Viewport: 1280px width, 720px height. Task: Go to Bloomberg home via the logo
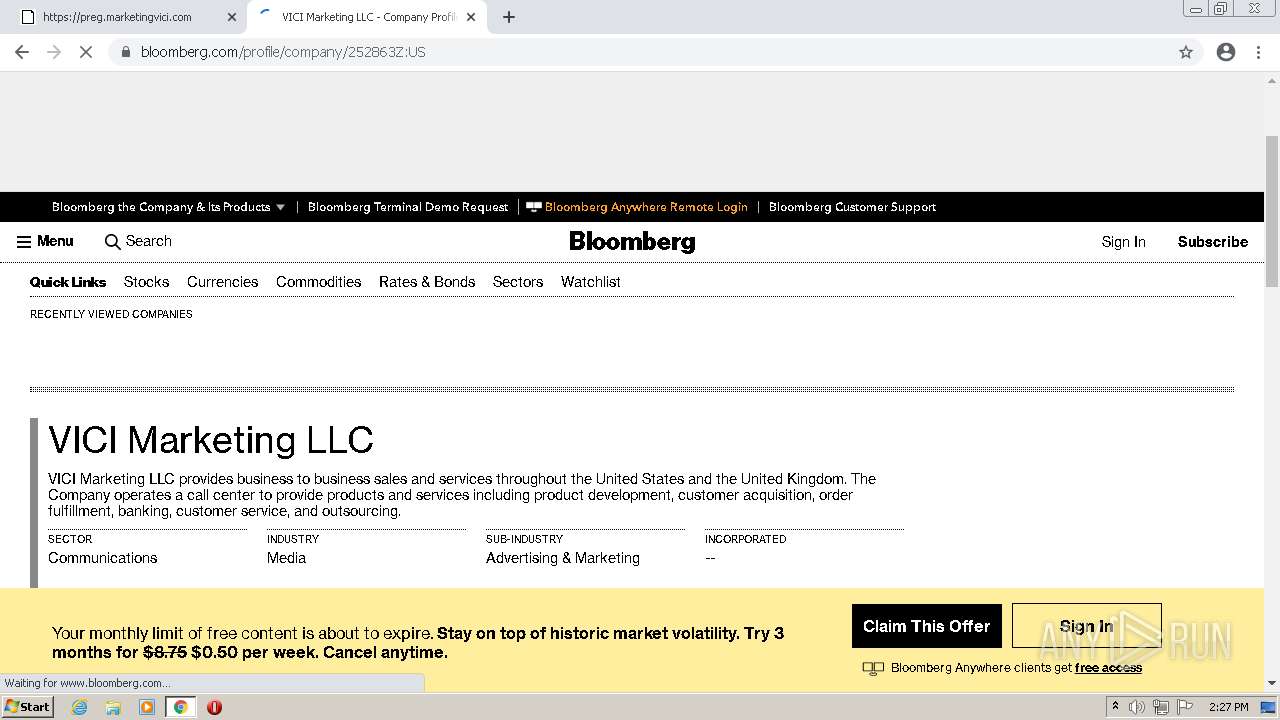(632, 242)
